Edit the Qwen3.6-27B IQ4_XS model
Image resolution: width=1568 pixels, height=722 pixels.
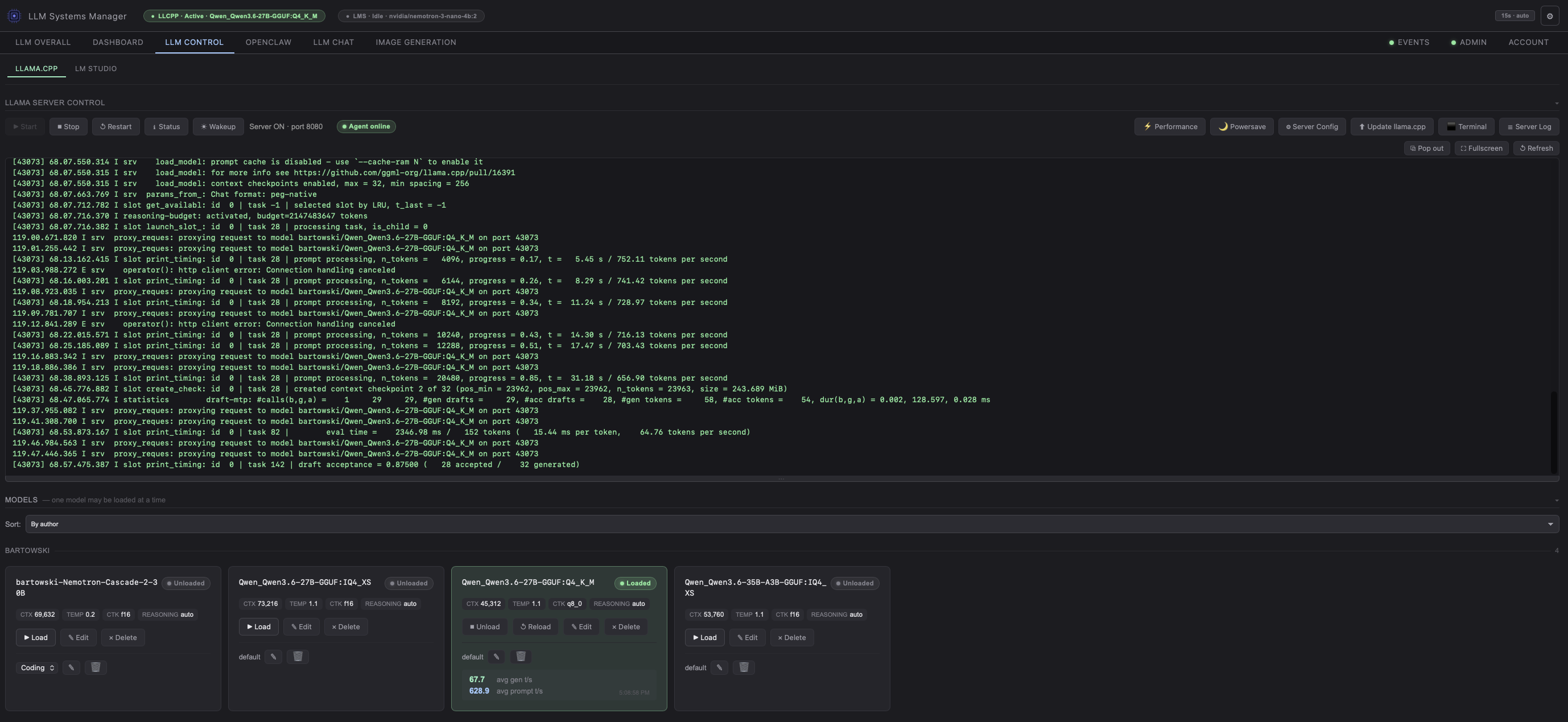302,626
